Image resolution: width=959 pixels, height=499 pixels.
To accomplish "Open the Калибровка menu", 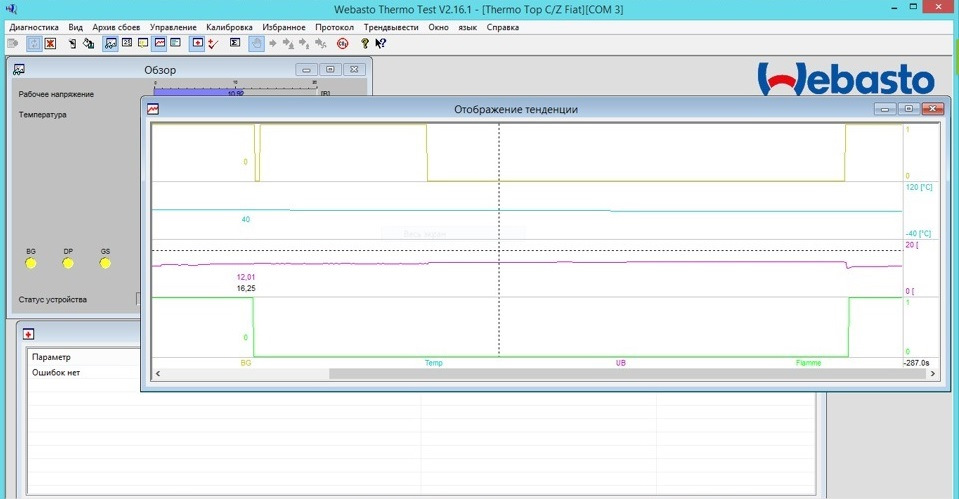I will (x=229, y=27).
